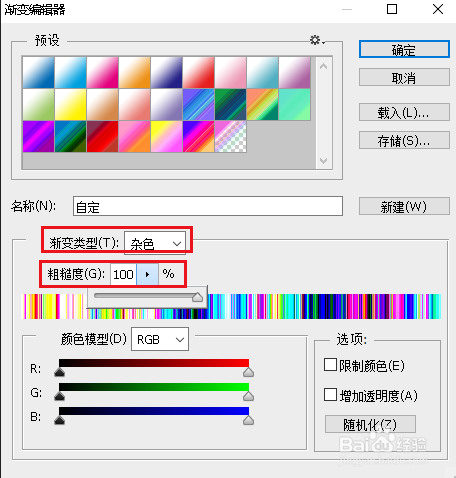Click the black left handle of B slider

pos(59,420)
